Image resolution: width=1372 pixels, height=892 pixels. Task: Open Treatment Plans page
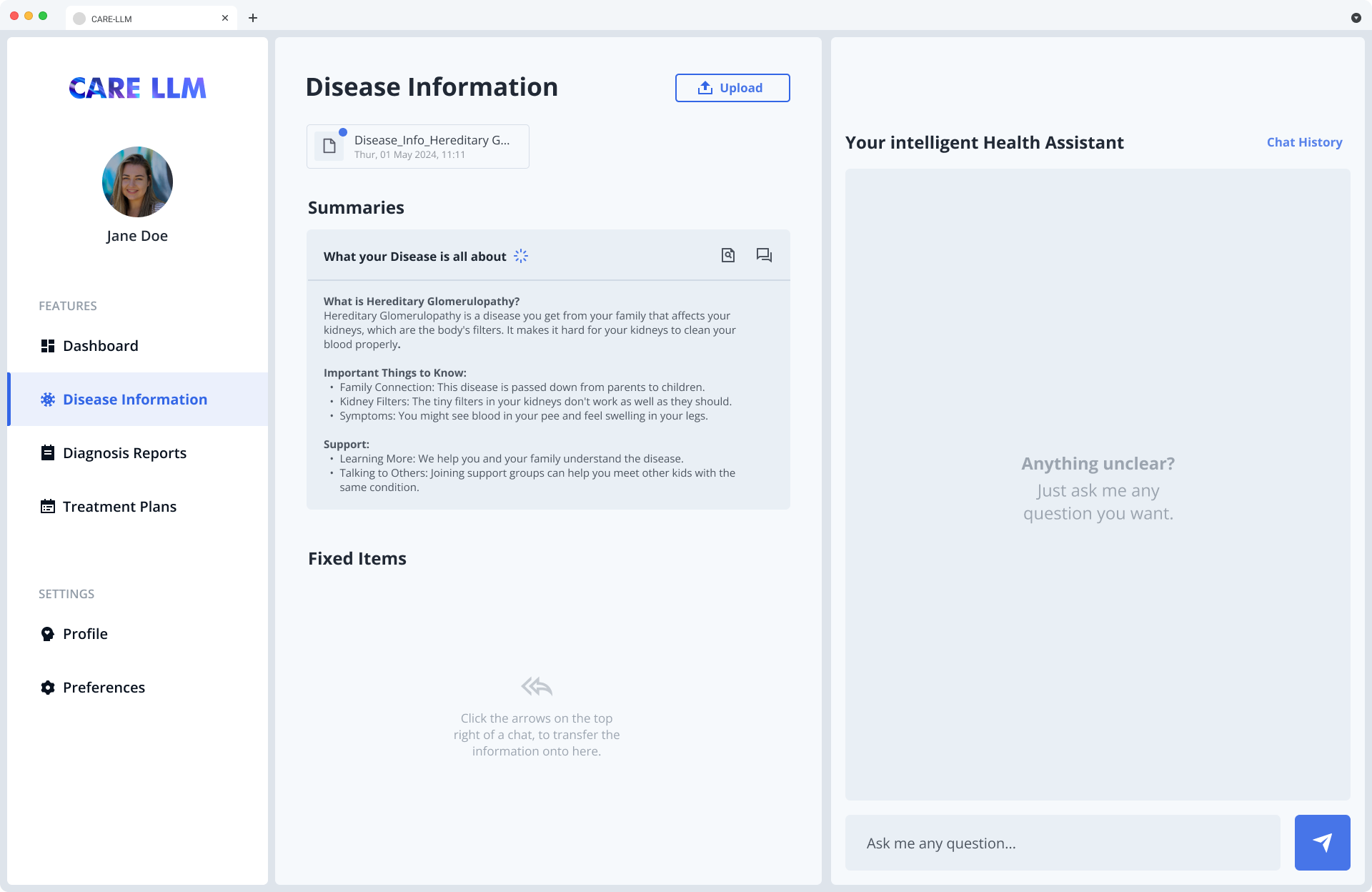tap(137, 506)
